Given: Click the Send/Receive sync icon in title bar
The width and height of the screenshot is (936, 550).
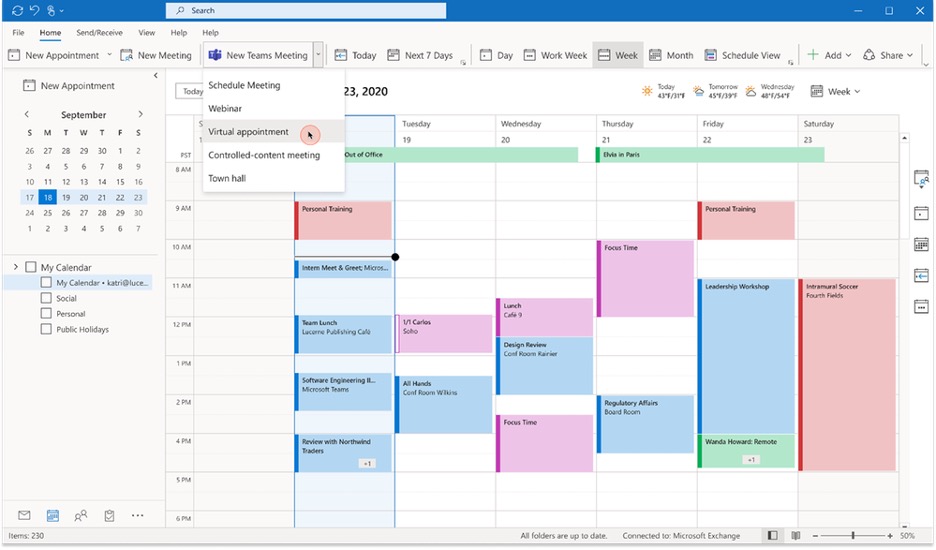Looking at the screenshot, I should click(x=17, y=10).
